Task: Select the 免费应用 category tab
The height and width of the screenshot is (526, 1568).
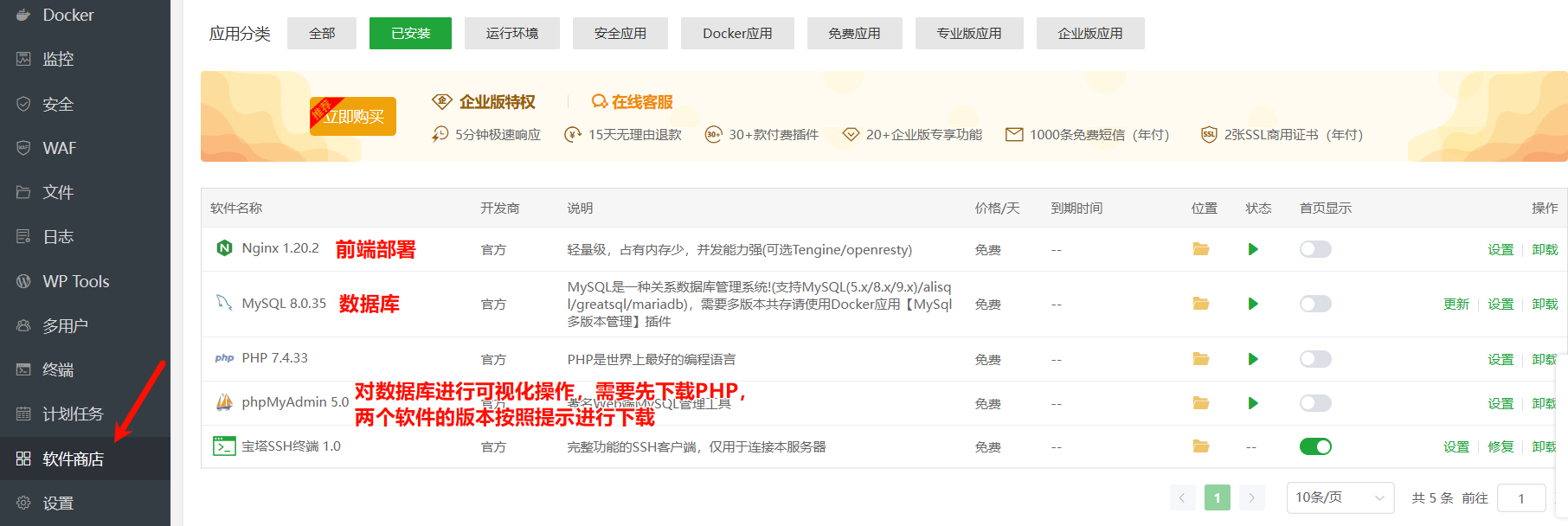Action: coord(855,33)
